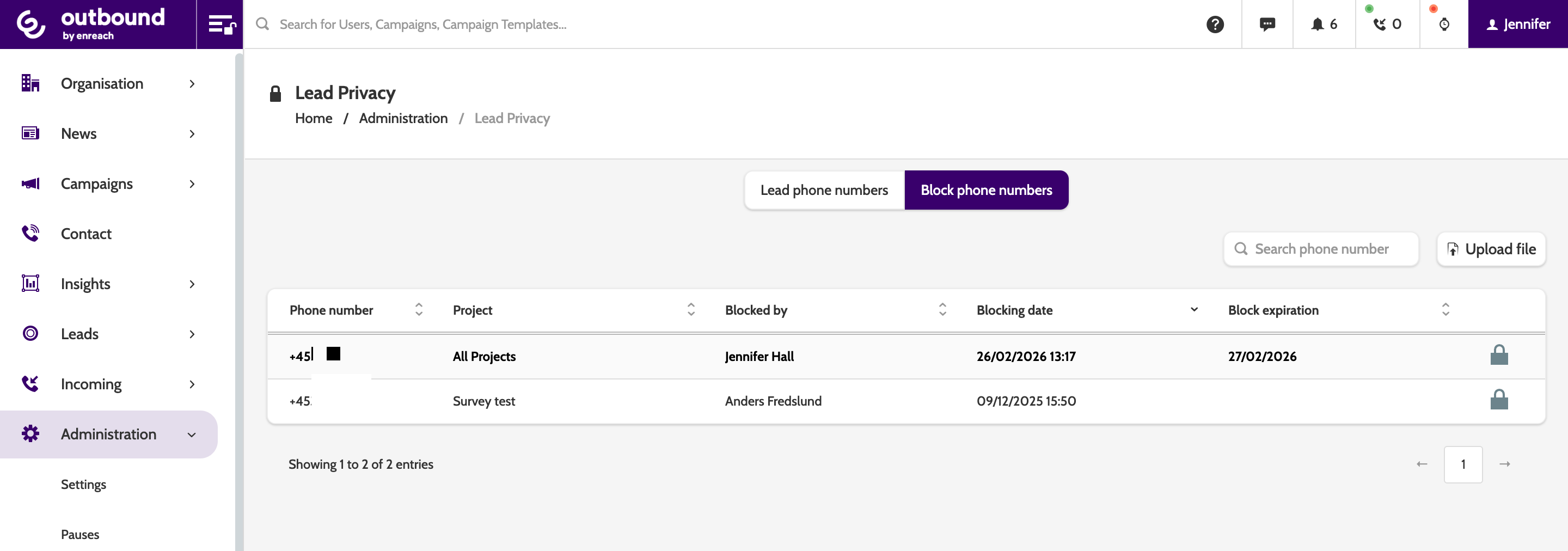This screenshot has width=1568, height=551.
Task: Open the chat messages icon
Action: click(x=1267, y=25)
